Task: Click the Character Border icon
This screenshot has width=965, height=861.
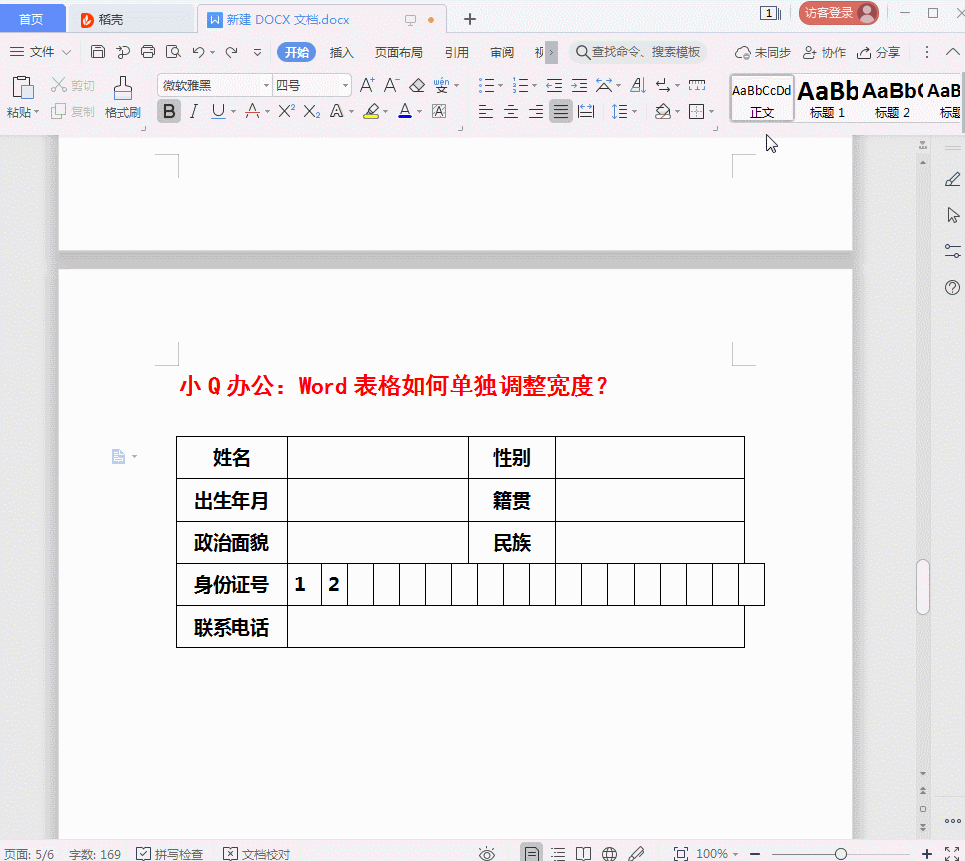Action: point(439,111)
